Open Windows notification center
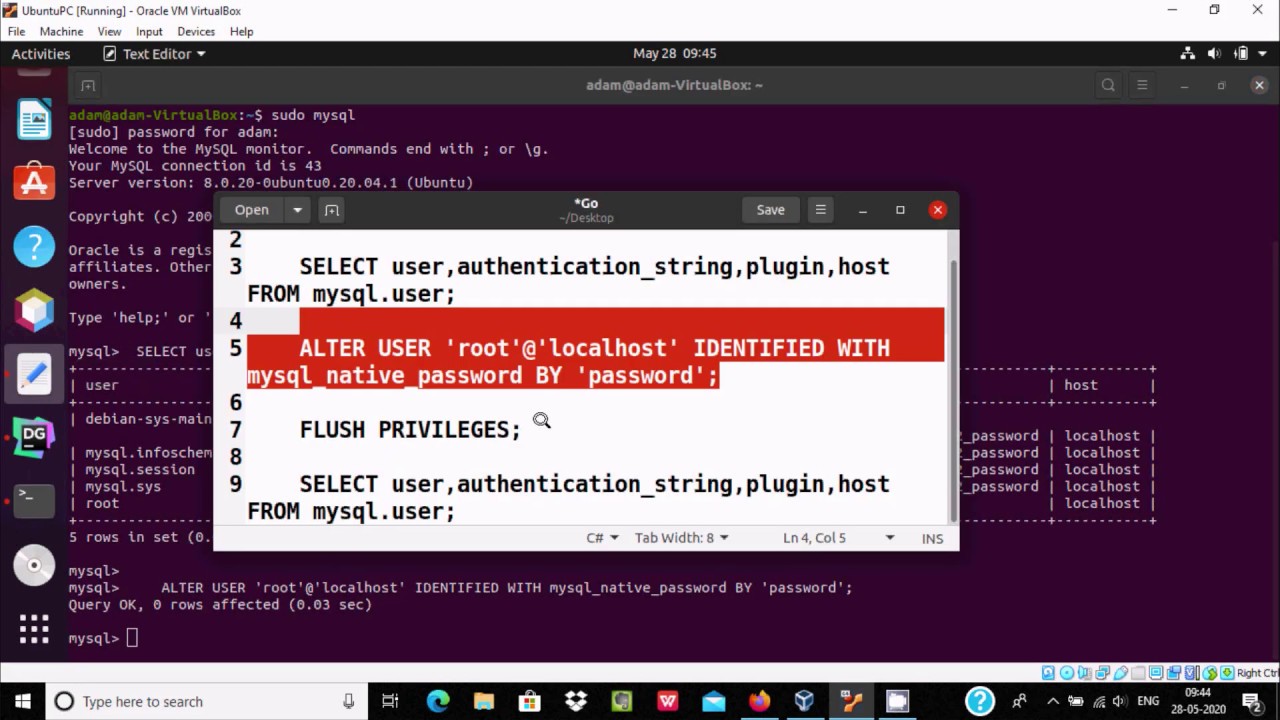This screenshot has width=1280, height=720. tap(1251, 701)
